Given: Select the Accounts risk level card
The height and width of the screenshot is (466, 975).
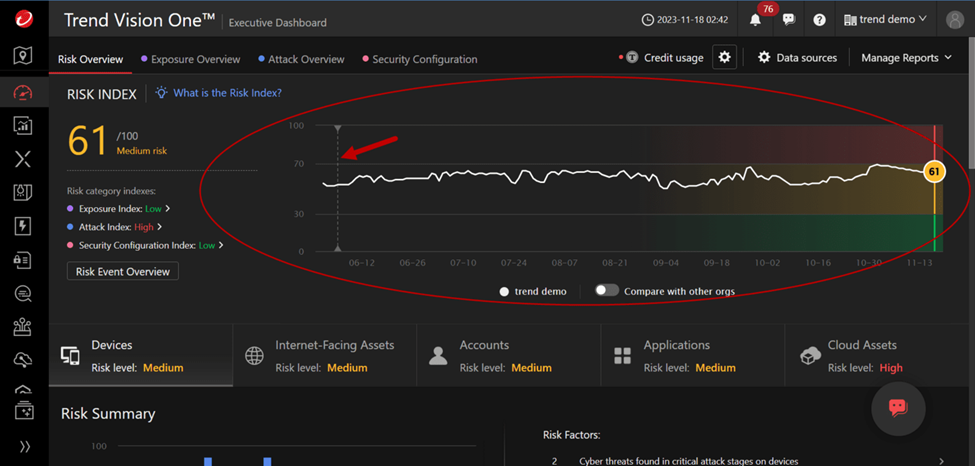Looking at the screenshot, I should point(509,355).
